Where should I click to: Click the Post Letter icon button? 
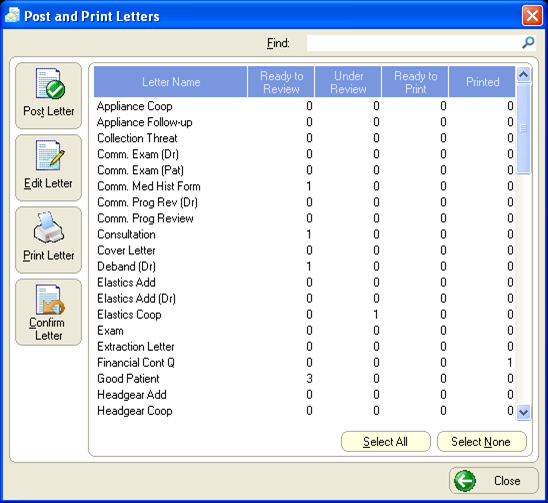(x=49, y=95)
